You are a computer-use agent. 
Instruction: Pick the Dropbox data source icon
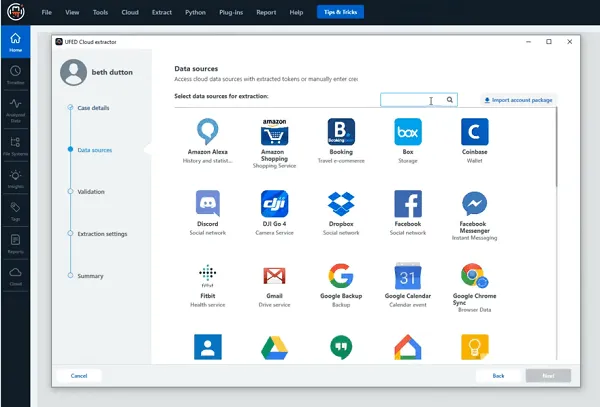pyautogui.click(x=341, y=204)
